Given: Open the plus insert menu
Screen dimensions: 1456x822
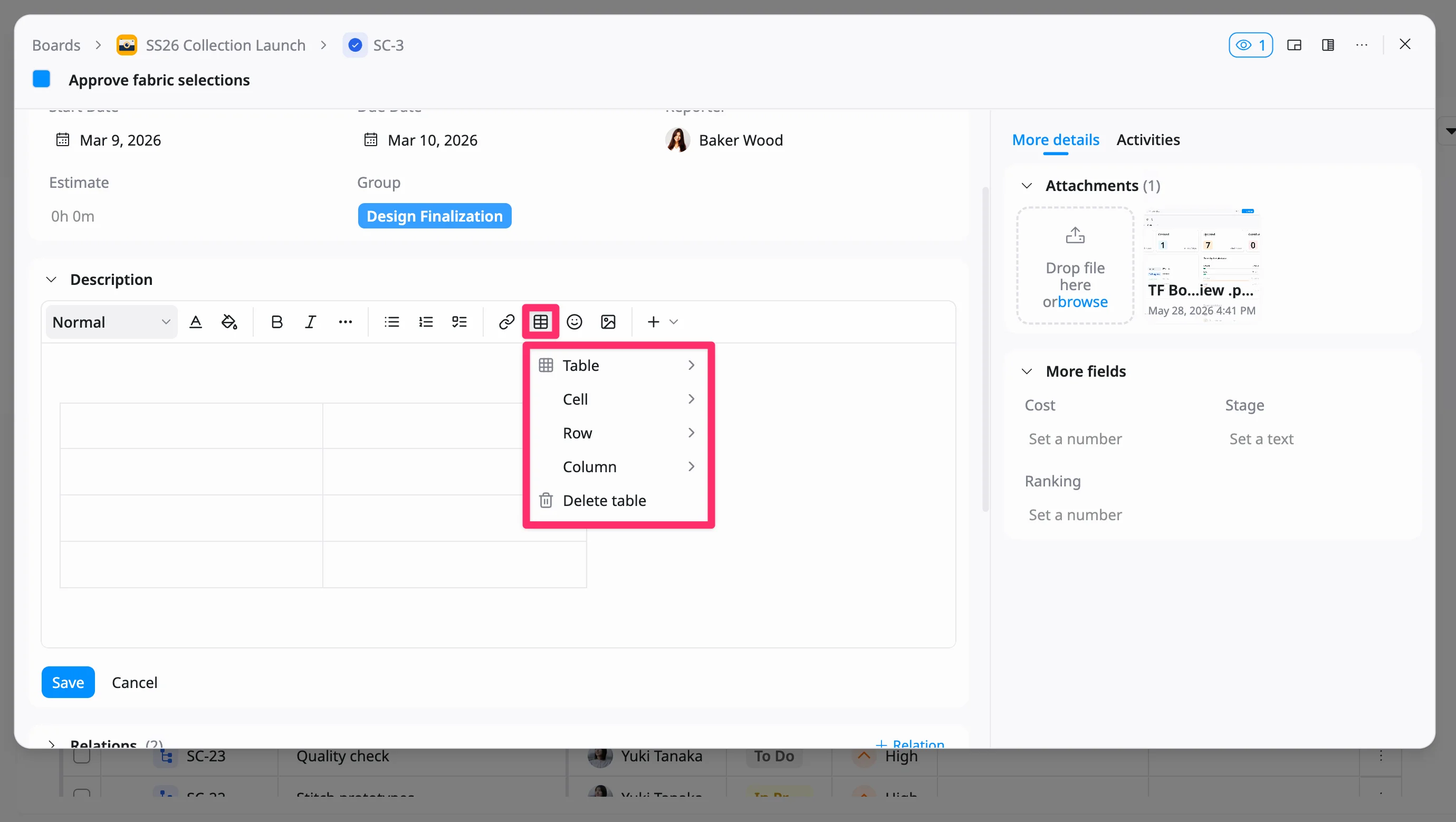Looking at the screenshot, I should 662,322.
